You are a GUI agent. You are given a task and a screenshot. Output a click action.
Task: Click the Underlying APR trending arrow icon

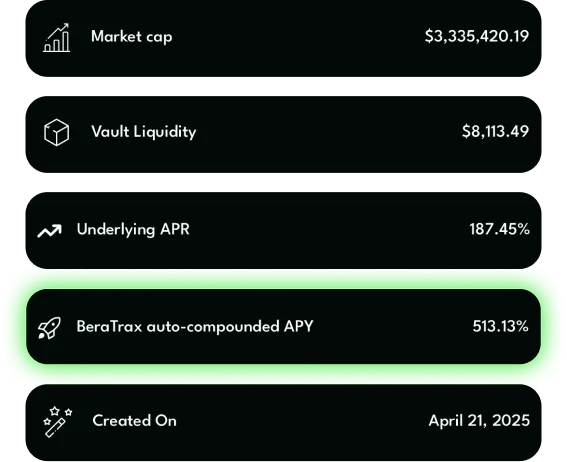click(50, 231)
